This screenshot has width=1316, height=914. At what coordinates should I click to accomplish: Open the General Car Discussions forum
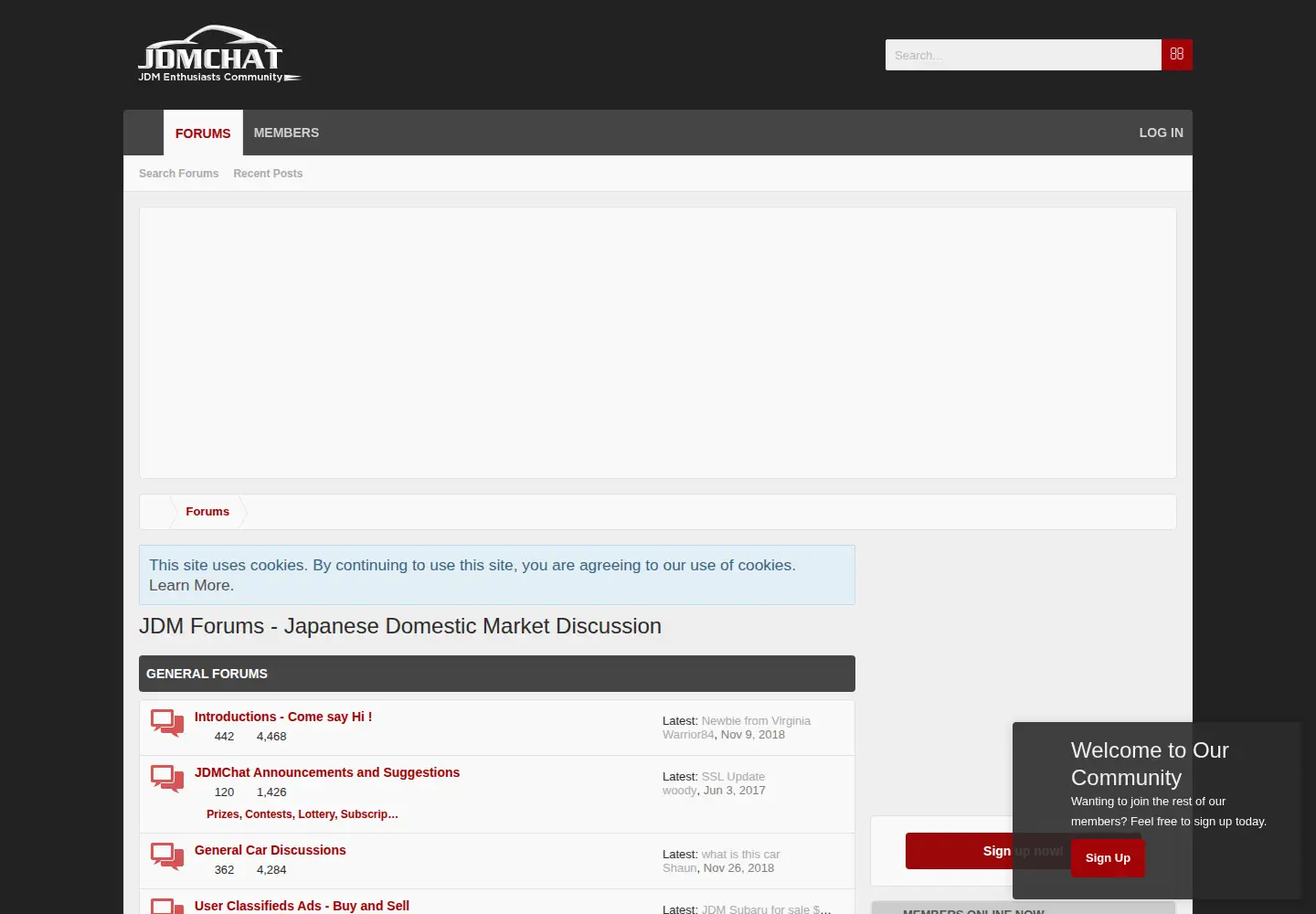click(x=271, y=850)
